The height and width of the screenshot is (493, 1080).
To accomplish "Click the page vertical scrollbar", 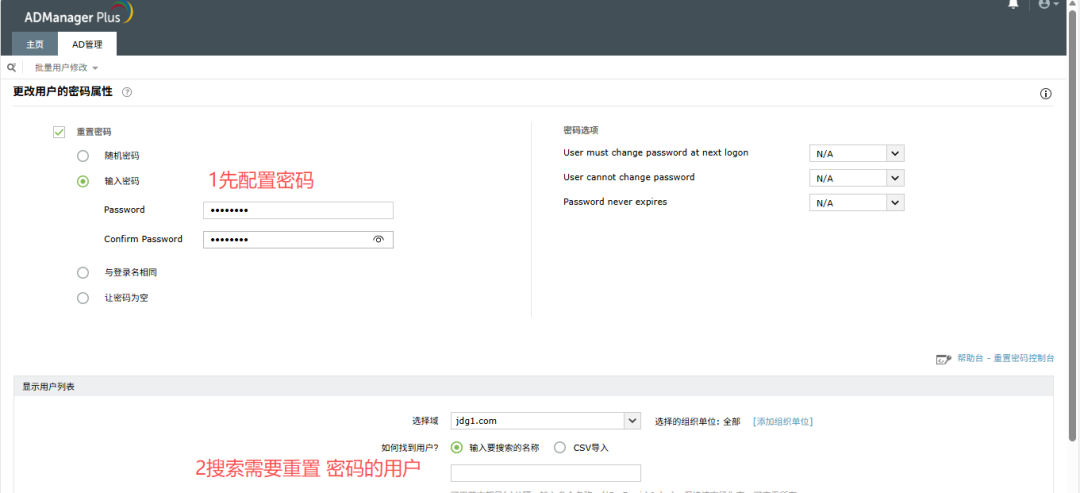I will tap(1073, 227).
